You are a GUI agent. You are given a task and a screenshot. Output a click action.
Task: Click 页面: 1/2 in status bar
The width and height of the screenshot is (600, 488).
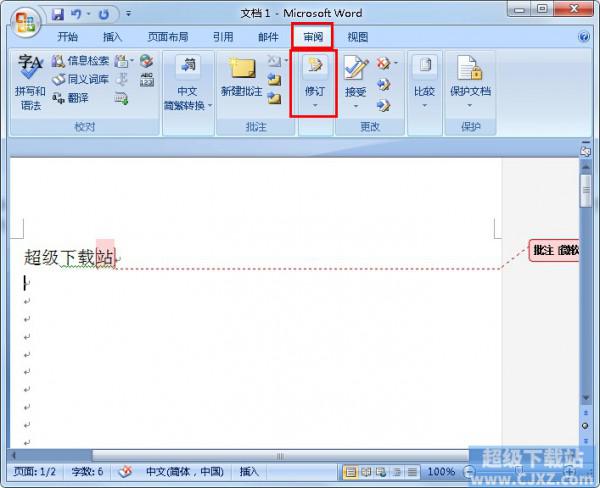click(35, 472)
